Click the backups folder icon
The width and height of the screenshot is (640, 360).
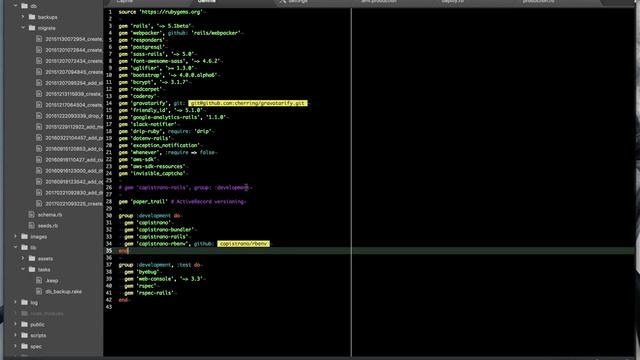point(32,17)
